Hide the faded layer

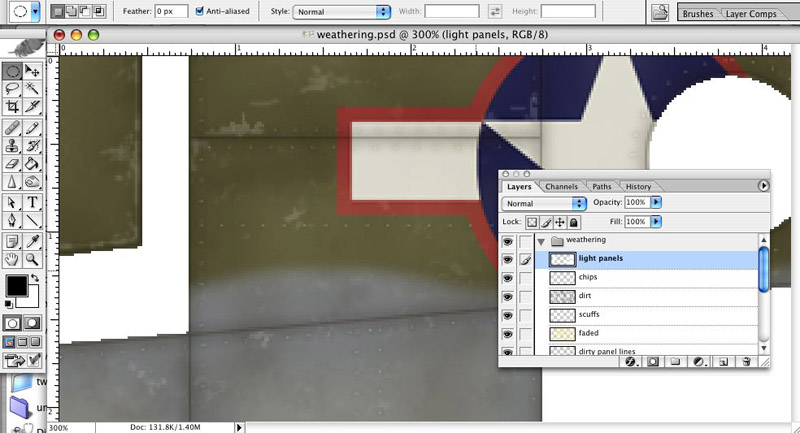(x=508, y=334)
